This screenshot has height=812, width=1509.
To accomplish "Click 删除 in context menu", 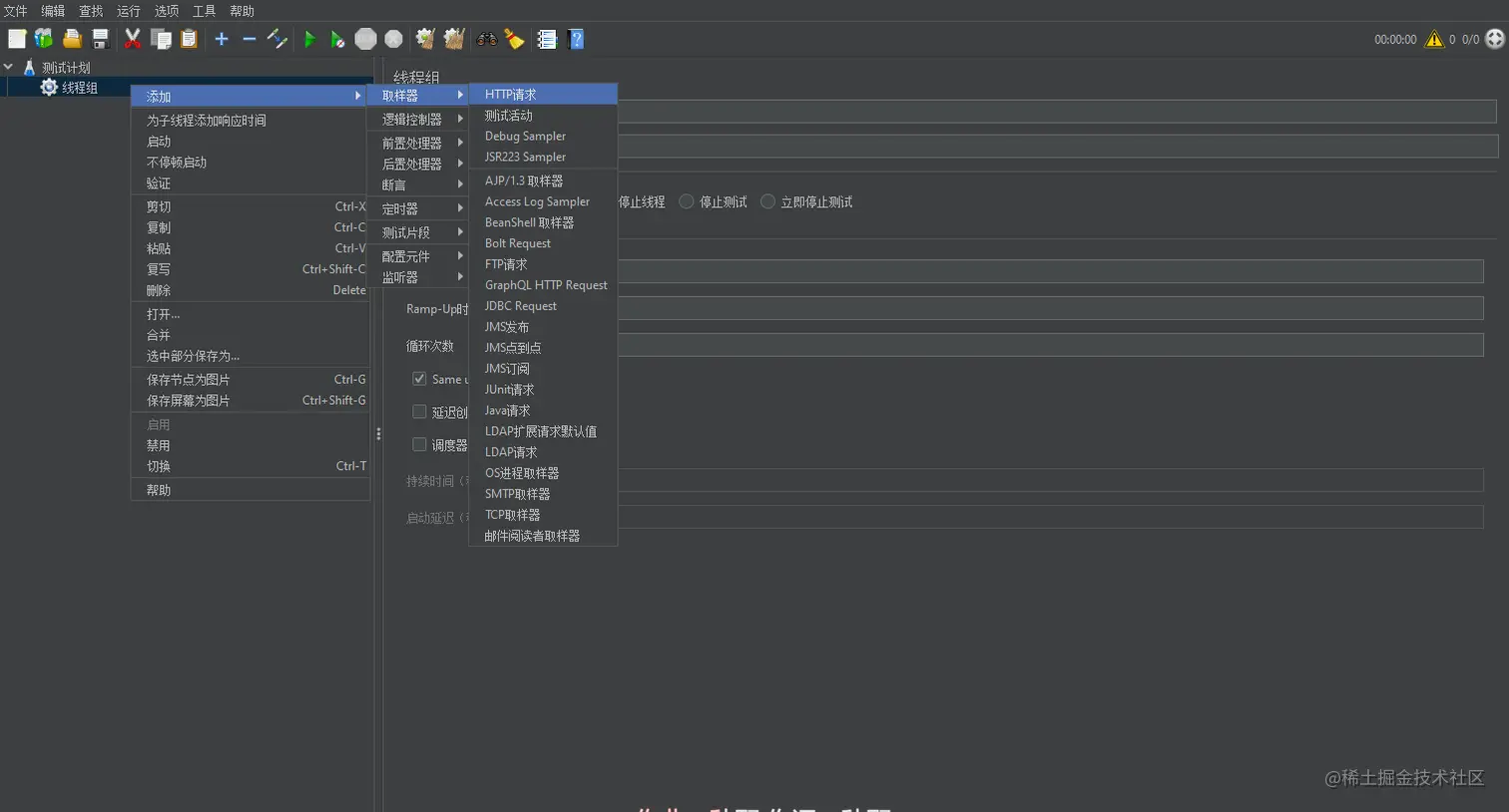I will [251, 290].
